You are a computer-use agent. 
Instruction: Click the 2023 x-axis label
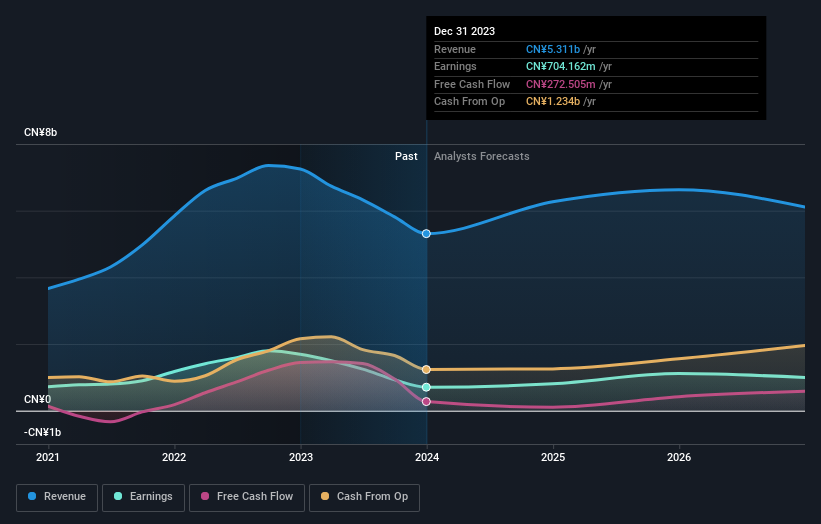click(301, 458)
